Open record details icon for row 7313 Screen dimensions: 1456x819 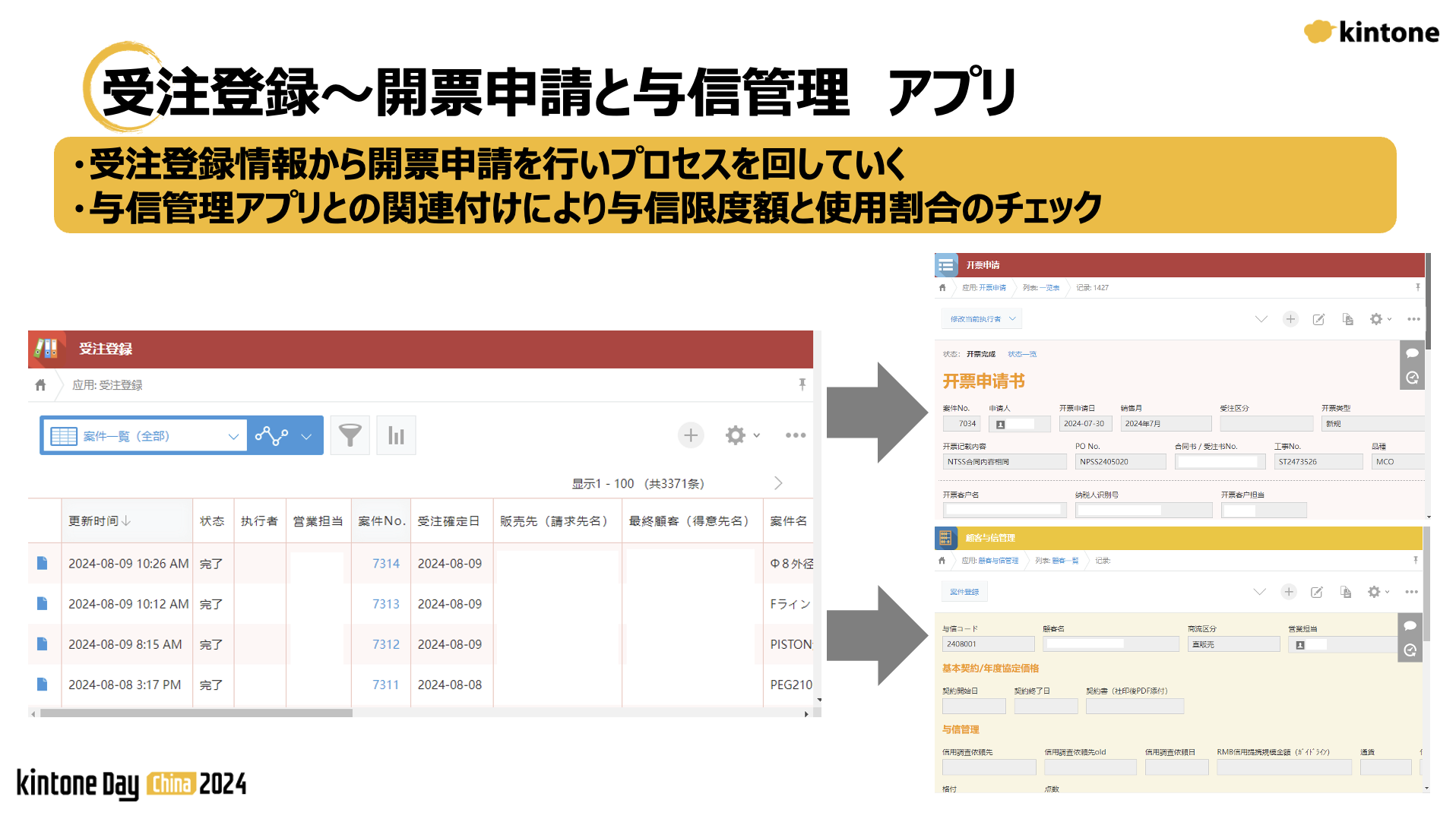pos(43,603)
